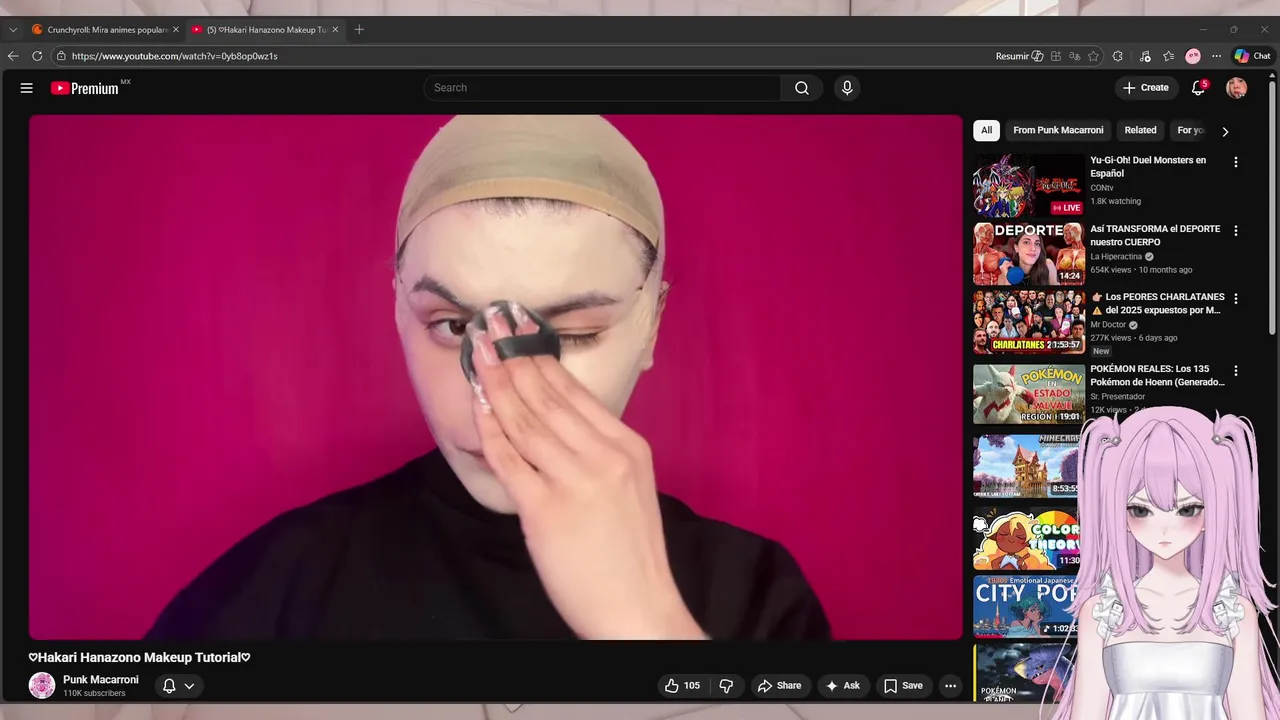This screenshot has width=1280, height=720.
Task: Open Mr Doctor channel link
Action: tap(1108, 324)
